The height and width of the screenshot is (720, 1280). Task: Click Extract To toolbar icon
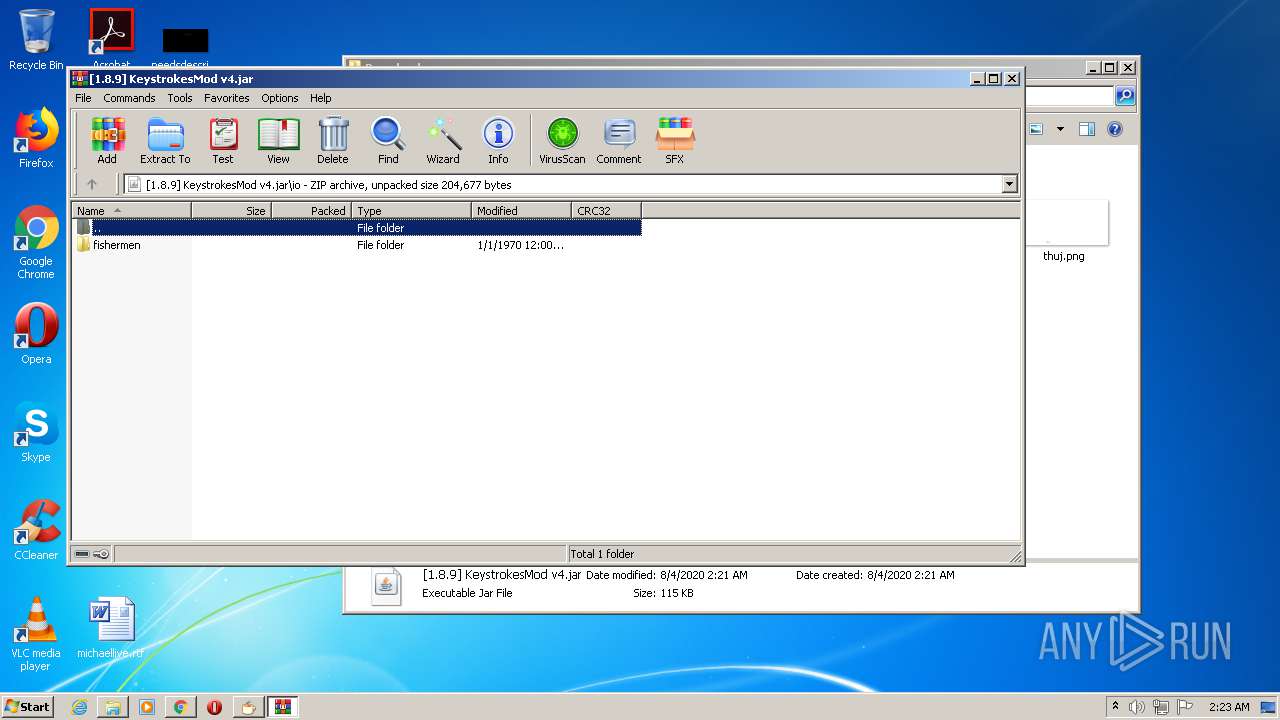tap(165, 141)
